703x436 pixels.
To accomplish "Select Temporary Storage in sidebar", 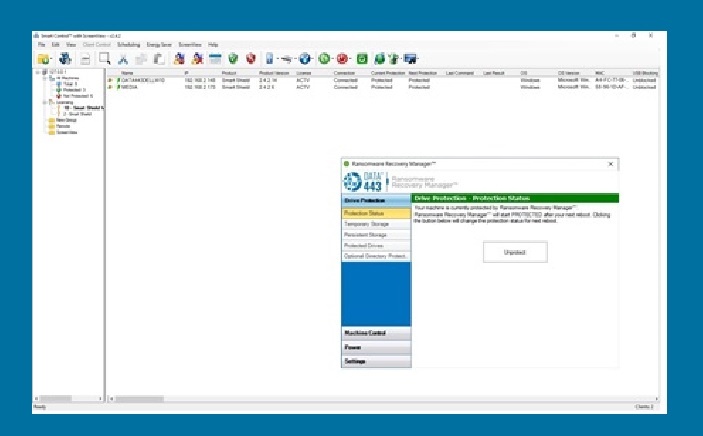I will tap(376, 224).
